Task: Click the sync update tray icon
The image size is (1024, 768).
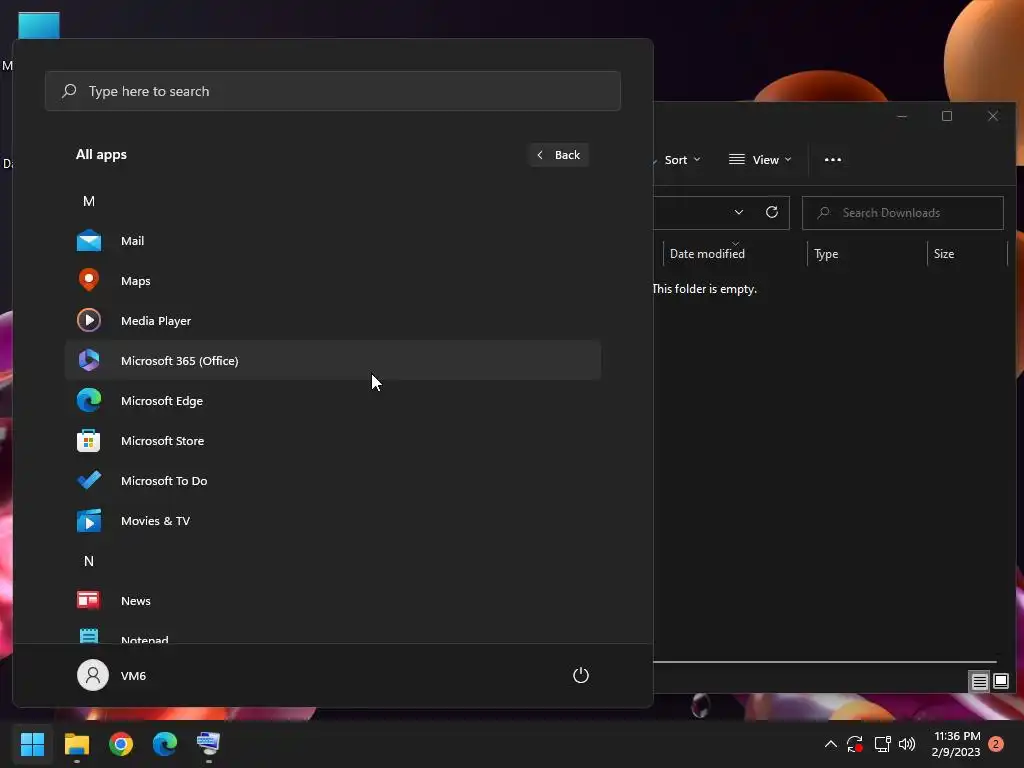Action: click(855, 744)
